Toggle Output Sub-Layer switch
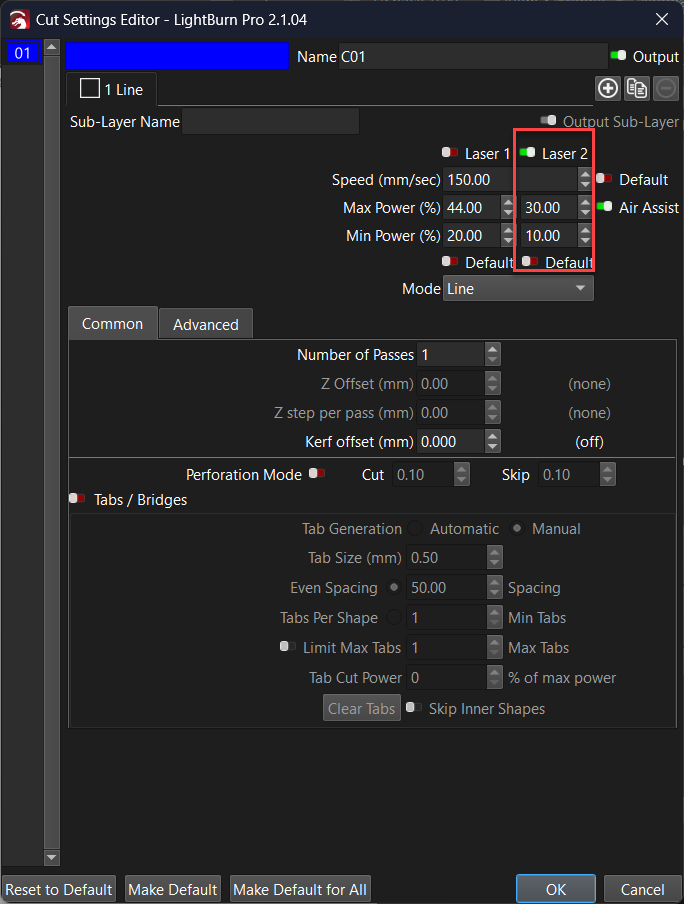Screen dimensions: 684x904 pyautogui.click(x=548, y=120)
